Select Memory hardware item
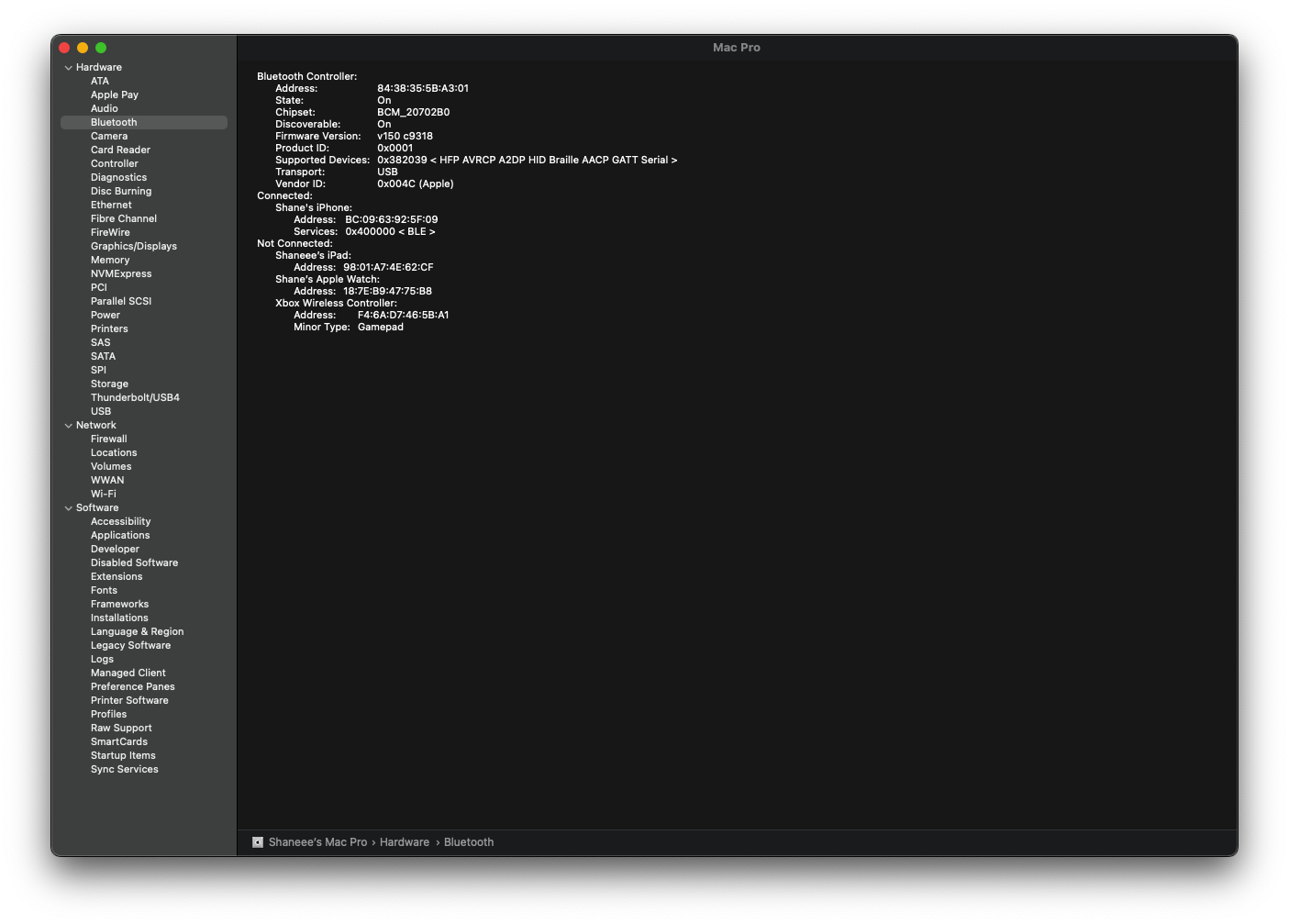Image resolution: width=1289 pixels, height=924 pixels. tap(109, 260)
